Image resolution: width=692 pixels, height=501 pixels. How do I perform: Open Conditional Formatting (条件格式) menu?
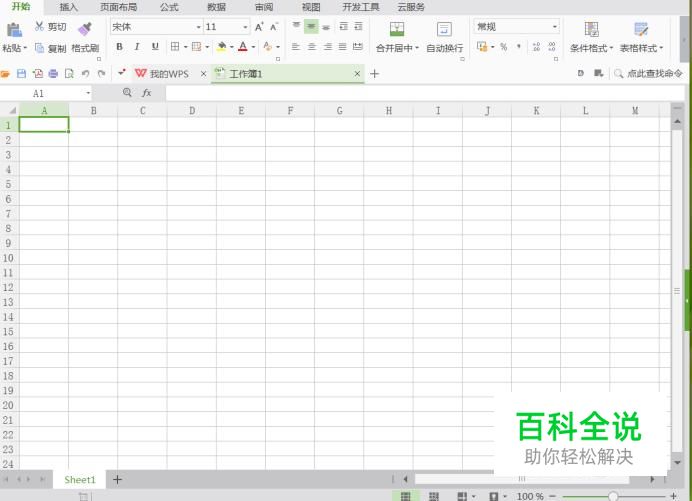(591, 37)
